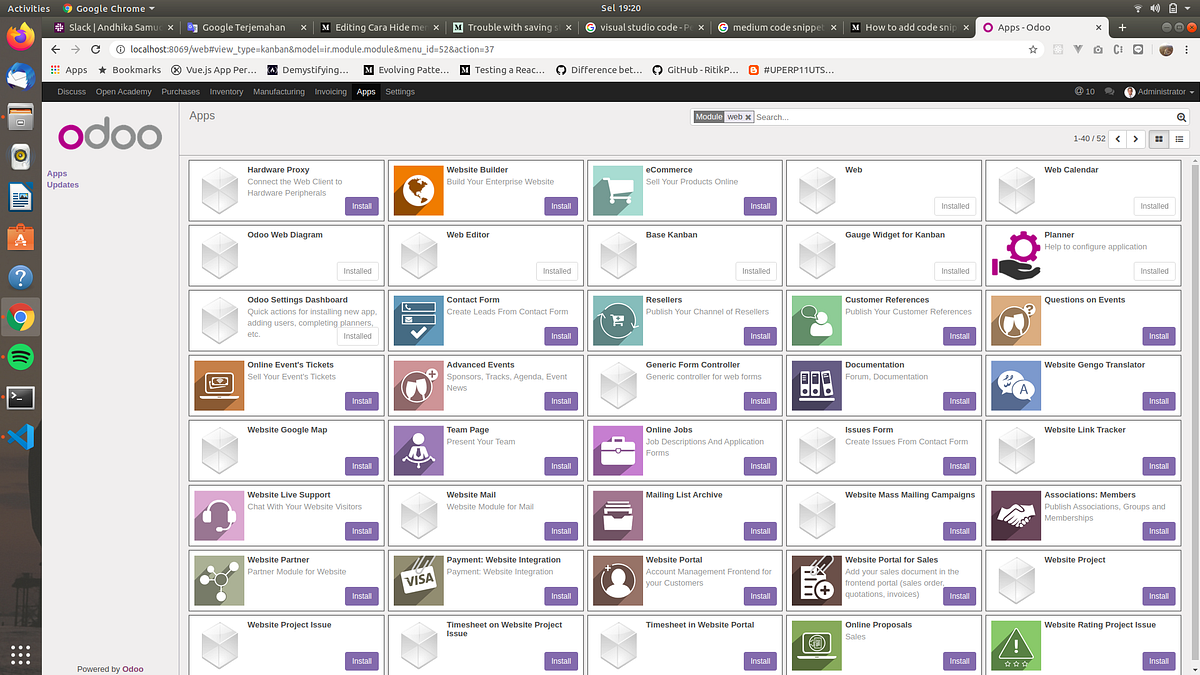Select the kanban view icon
1200x675 pixels.
pyautogui.click(x=1158, y=139)
